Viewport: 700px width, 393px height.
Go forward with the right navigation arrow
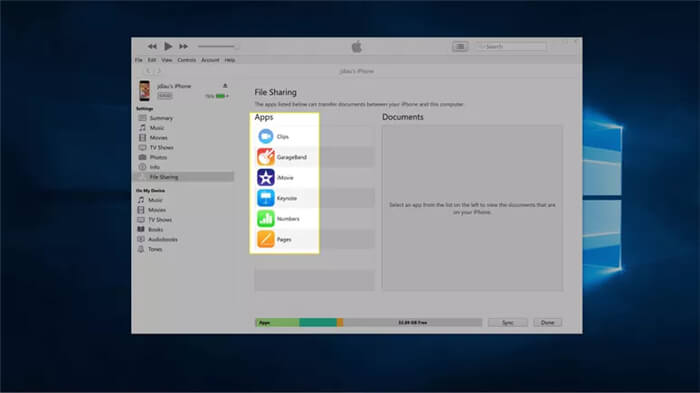[x=158, y=71]
